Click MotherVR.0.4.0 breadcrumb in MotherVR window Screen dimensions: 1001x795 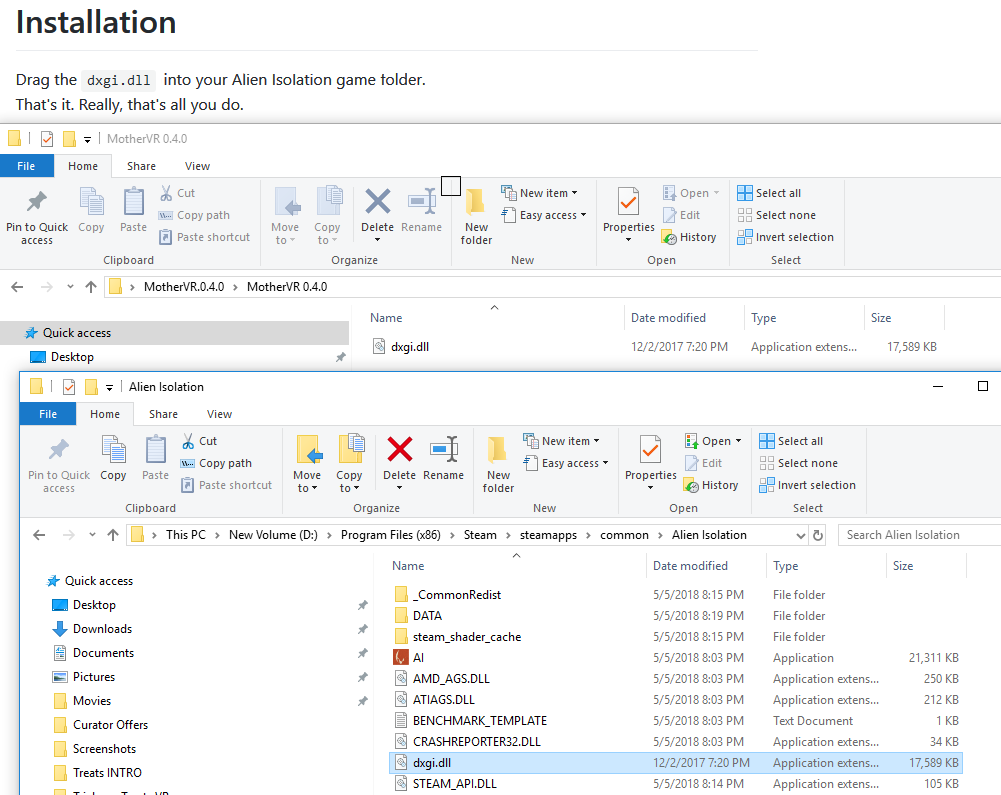click(x=184, y=287)
